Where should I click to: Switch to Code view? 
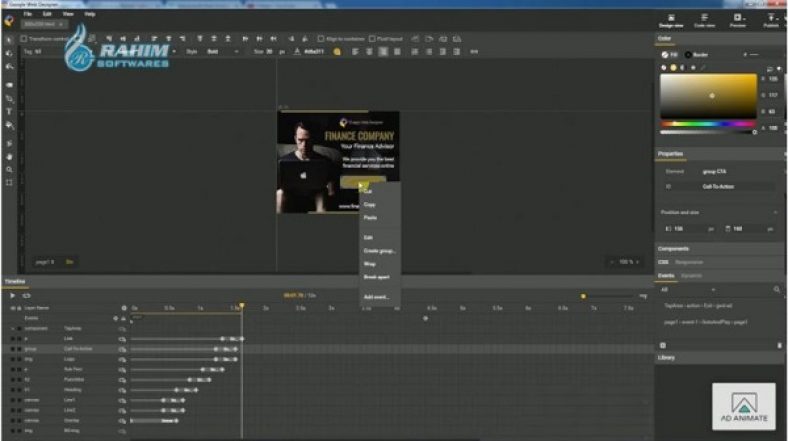pyautogui.click(x=704, y=19)
